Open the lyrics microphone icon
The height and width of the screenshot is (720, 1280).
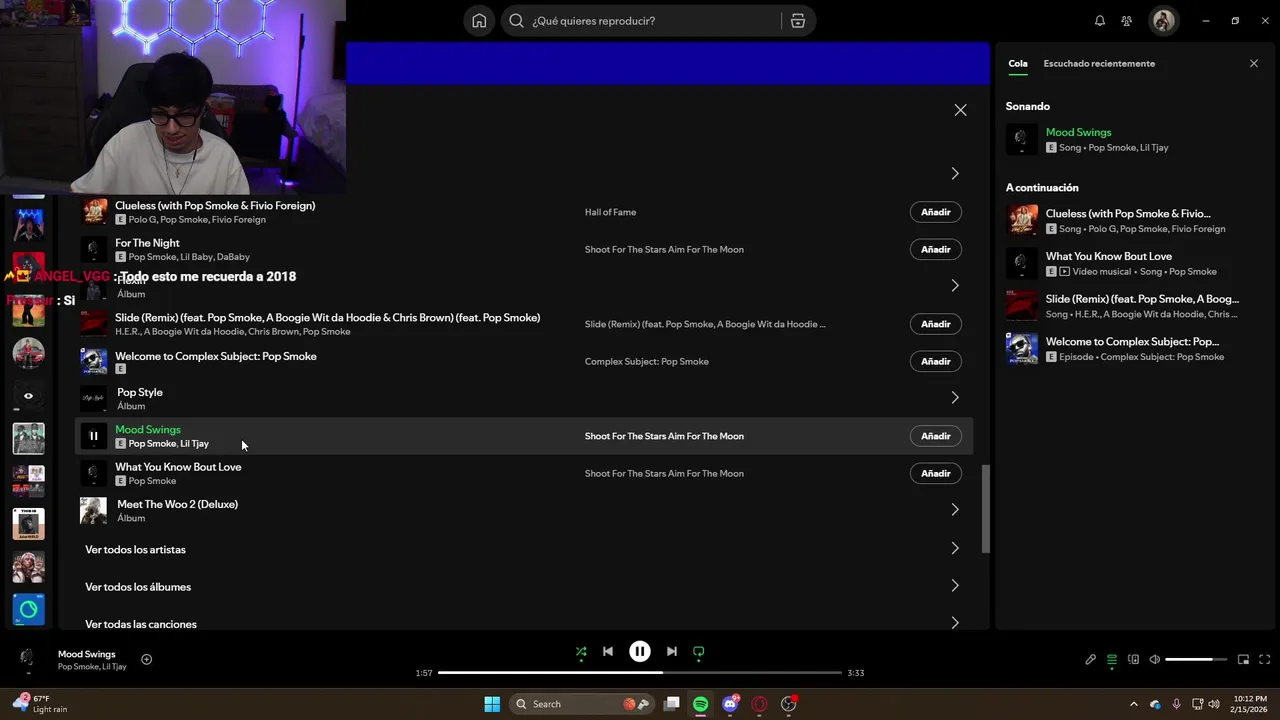click(1091, 660)
